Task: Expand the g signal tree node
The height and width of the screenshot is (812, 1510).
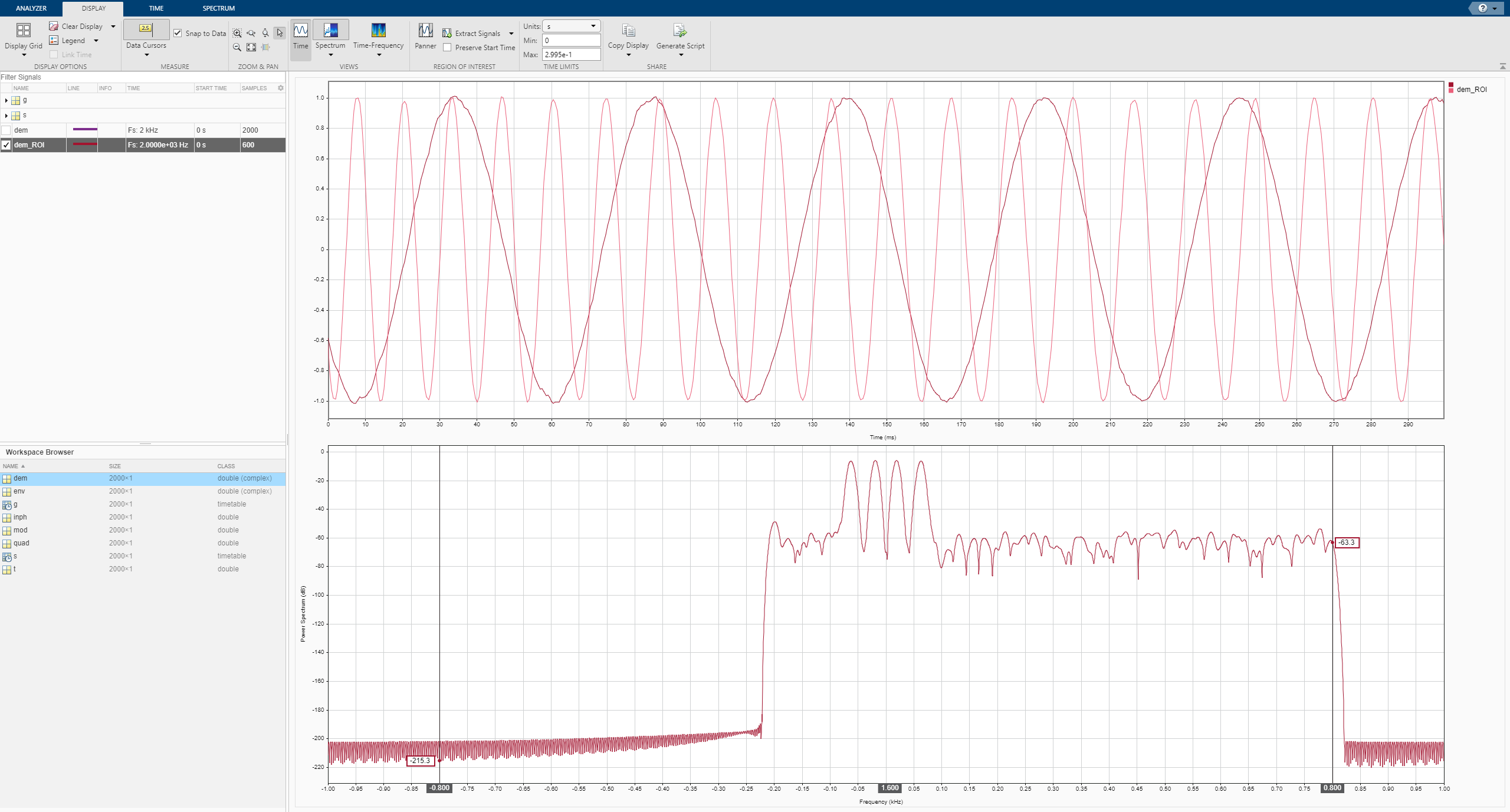Action: click(6, 101)
